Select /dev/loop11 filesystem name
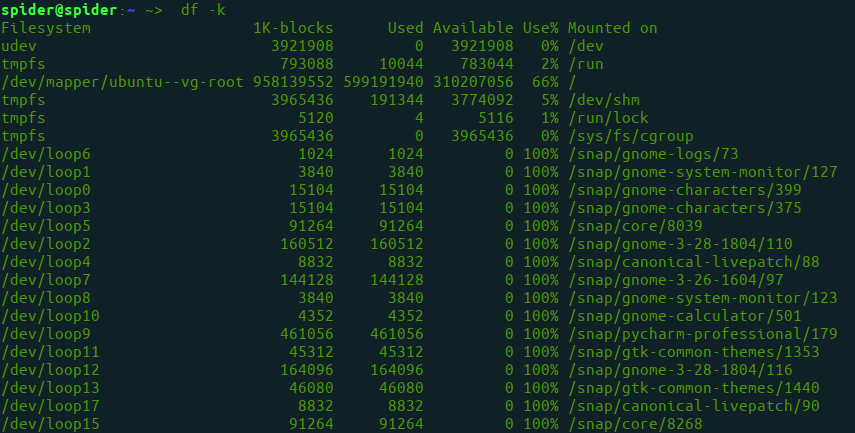The width and height of the screenshot is (855, 433). pos(50,352)
